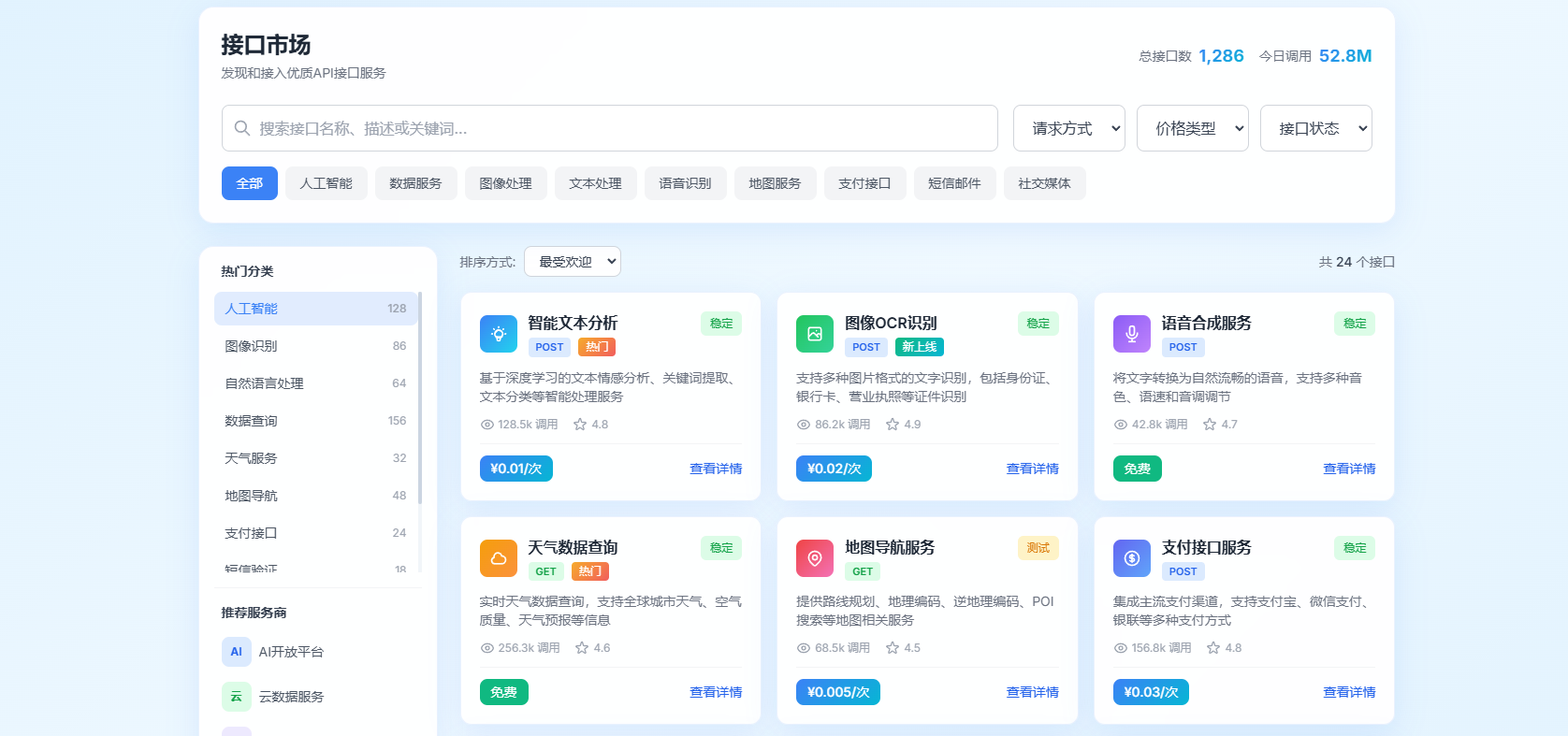Click the microphone icon of 语音合成服务
Image resolution: width=1568 pixels, height=736 pixels.
tap(1132, 334)
